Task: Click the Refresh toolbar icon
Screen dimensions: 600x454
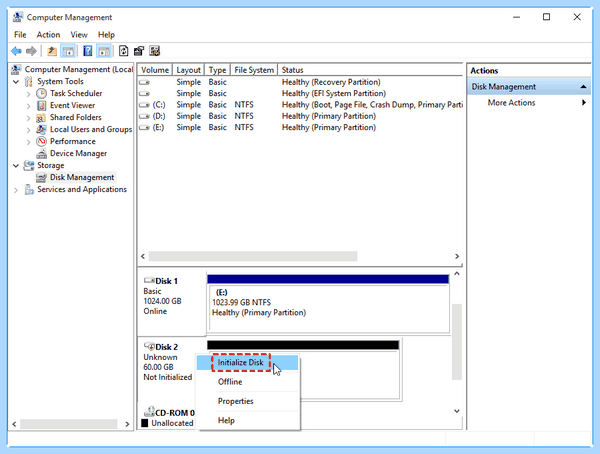Action: click(x=123, y=51)
